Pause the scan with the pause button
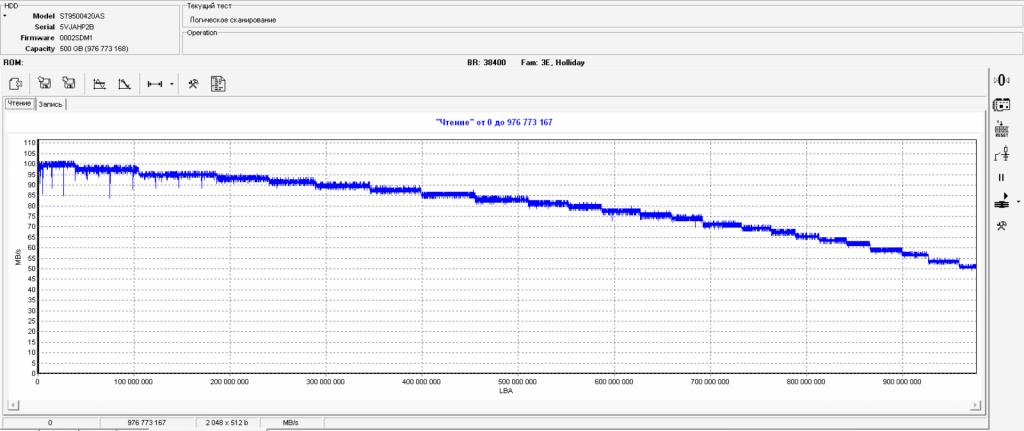1024x431 pixels. click(1000, 178)
